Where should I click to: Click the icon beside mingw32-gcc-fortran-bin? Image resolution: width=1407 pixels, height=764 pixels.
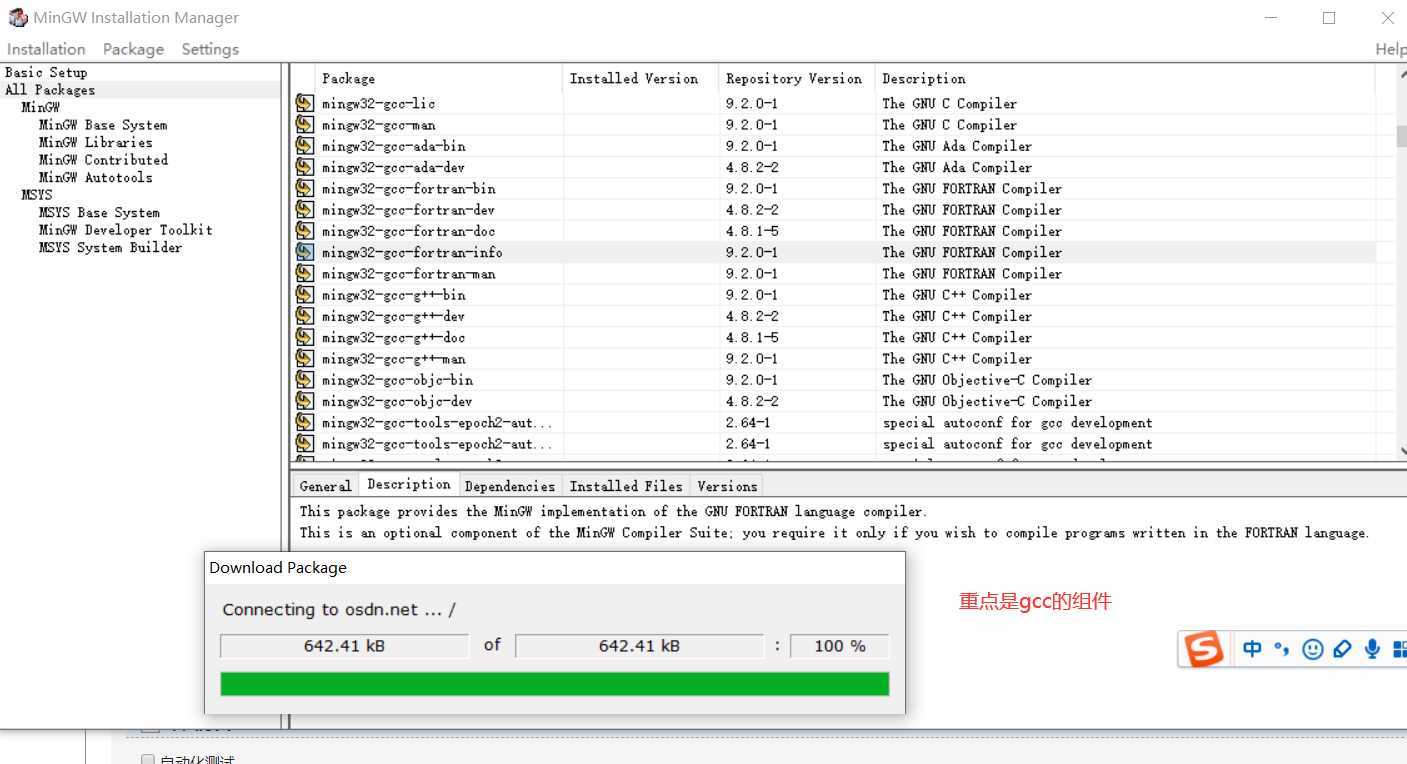[x=304, y=188]
